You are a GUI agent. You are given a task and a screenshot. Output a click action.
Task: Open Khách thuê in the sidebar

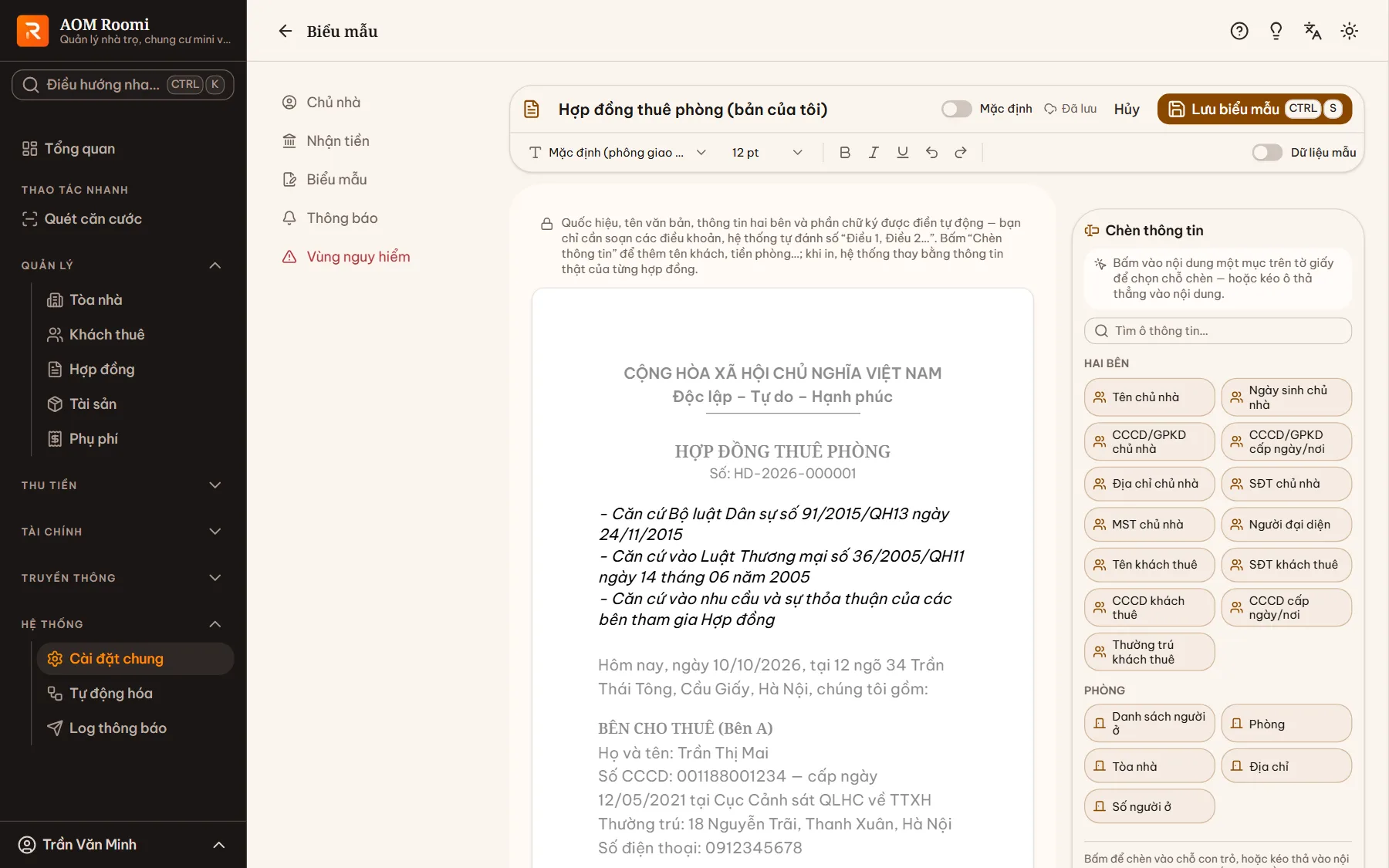(x=106, y=335)
